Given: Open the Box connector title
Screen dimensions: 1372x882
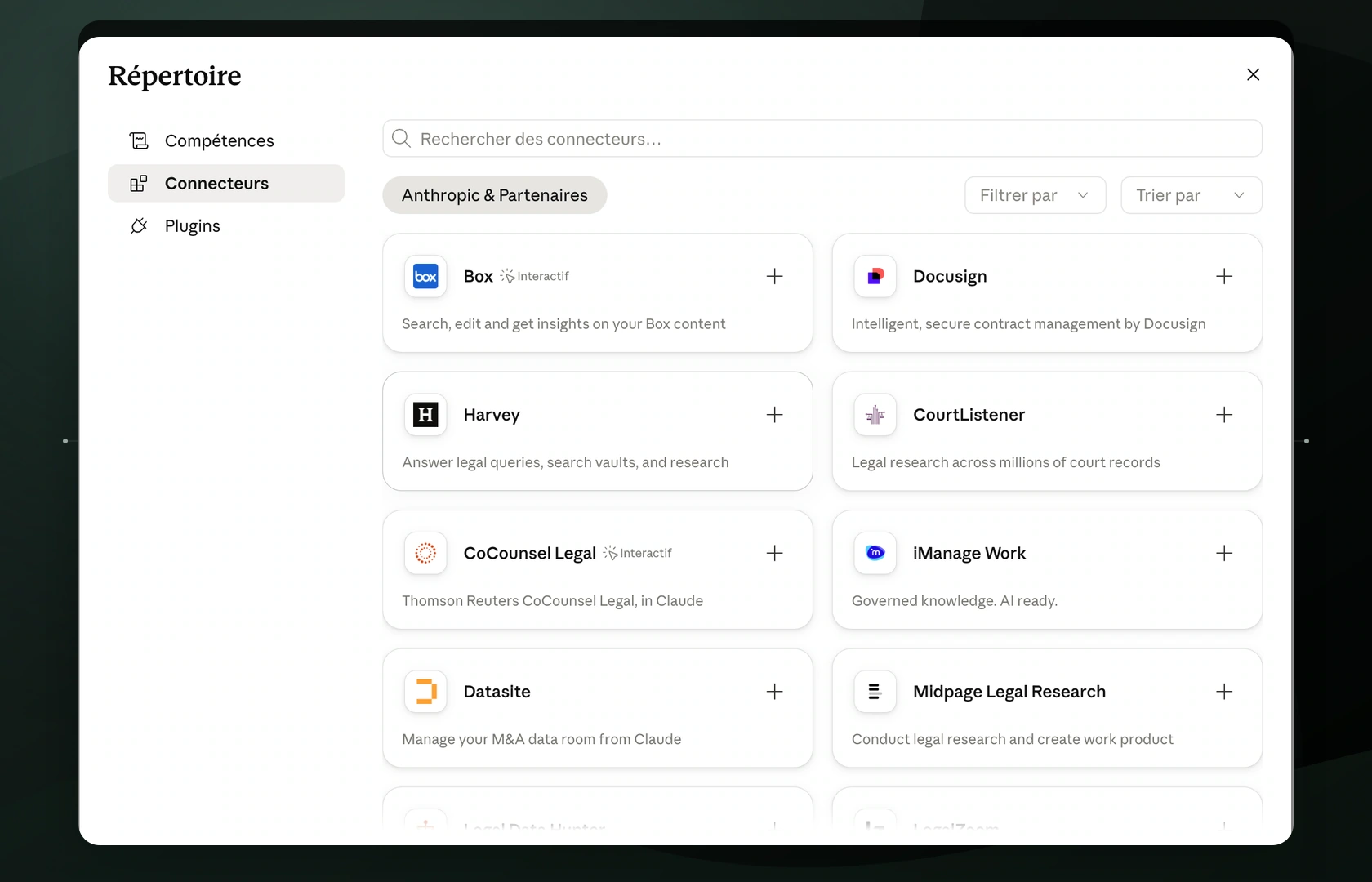Looking at the screenshot, I should point(479,276).
